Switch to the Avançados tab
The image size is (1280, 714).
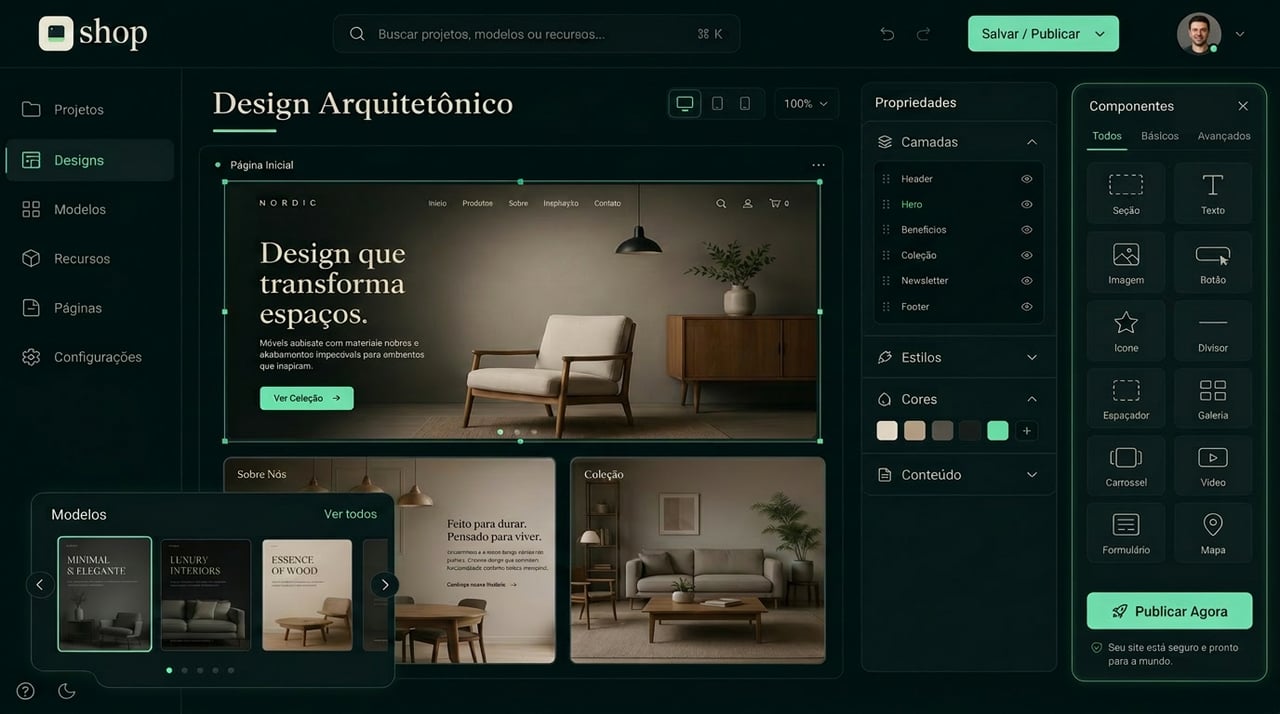click(1224, 136)
